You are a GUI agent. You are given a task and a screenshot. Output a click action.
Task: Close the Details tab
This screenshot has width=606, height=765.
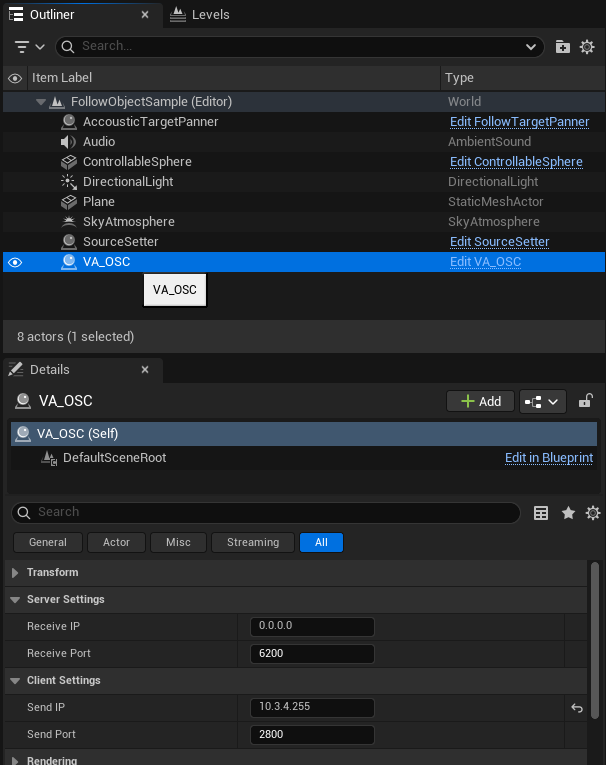tap(145, 370)
